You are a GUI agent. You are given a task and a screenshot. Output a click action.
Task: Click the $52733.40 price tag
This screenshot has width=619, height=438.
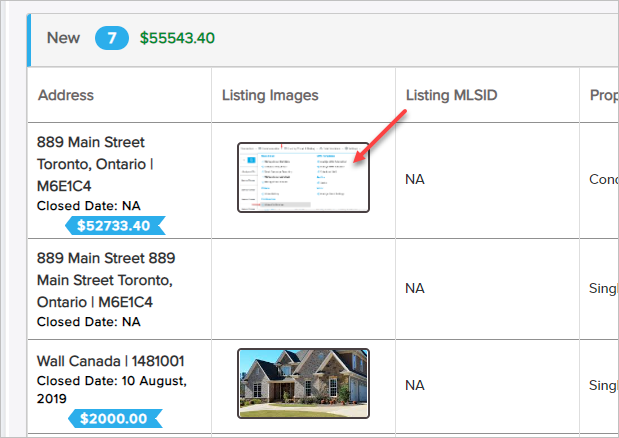[112, 225]
